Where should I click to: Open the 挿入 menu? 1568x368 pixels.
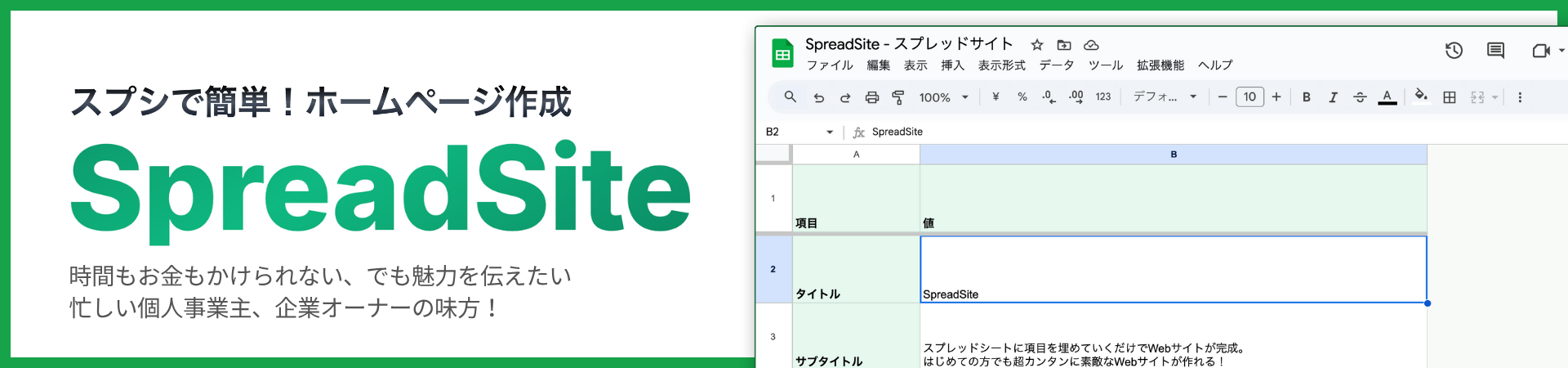[952, 65]
